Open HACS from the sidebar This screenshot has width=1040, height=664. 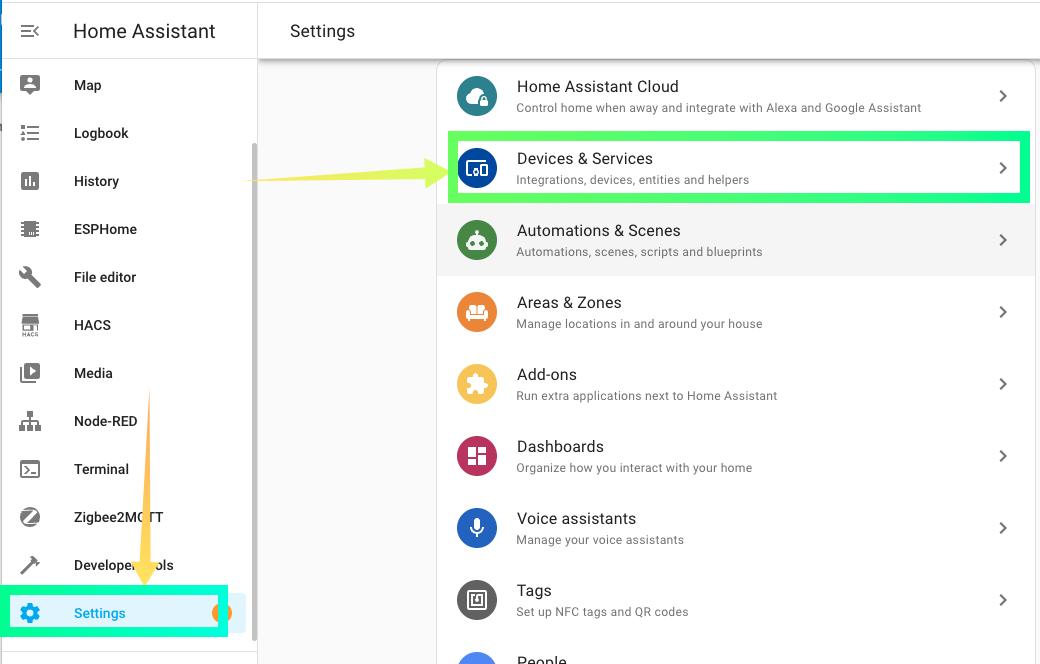(x=126, y=325)
